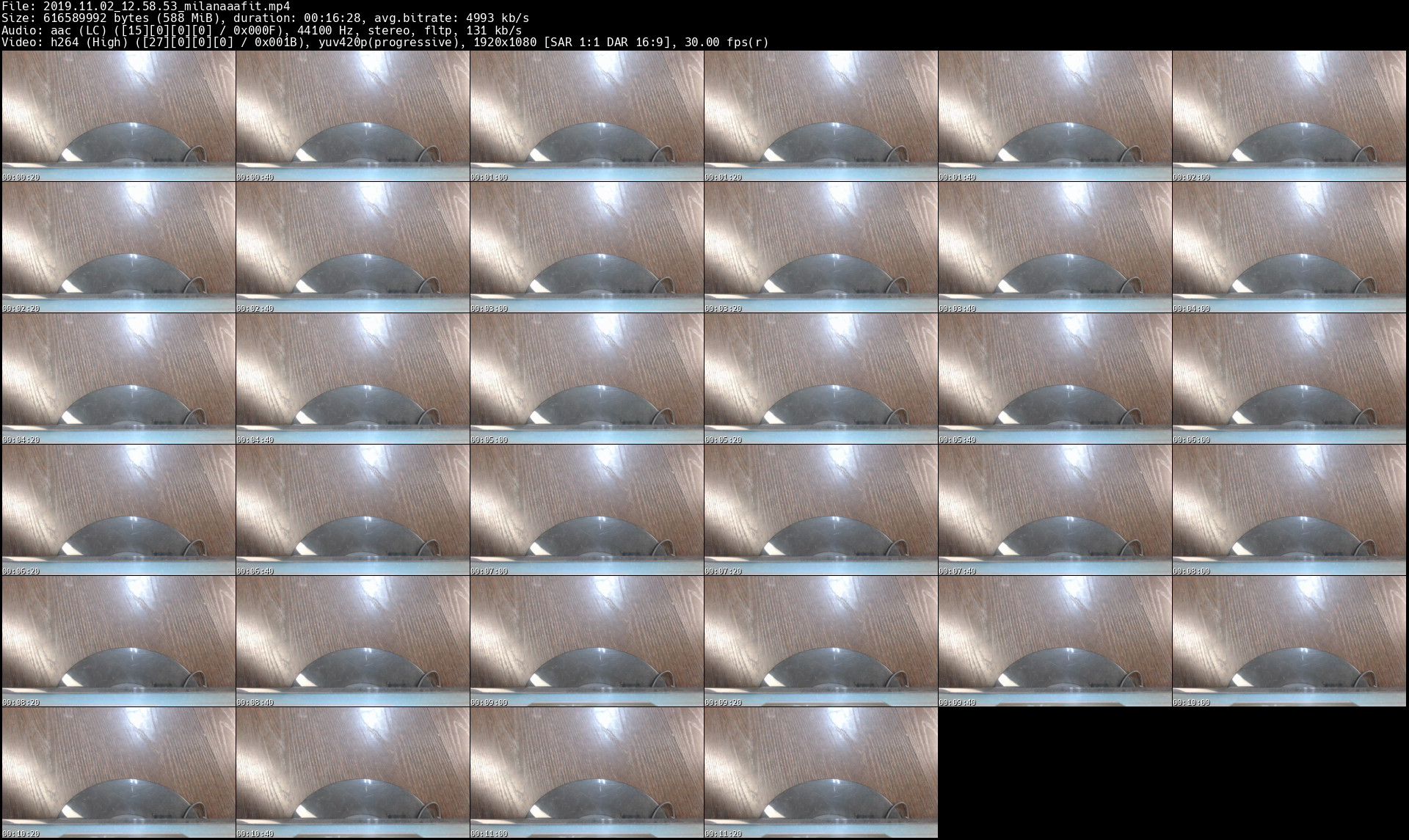Click the file name line 2019.11.02_12.58.53_milanaaafit.mp4
1409x840 pixels.
coord(146,7)
